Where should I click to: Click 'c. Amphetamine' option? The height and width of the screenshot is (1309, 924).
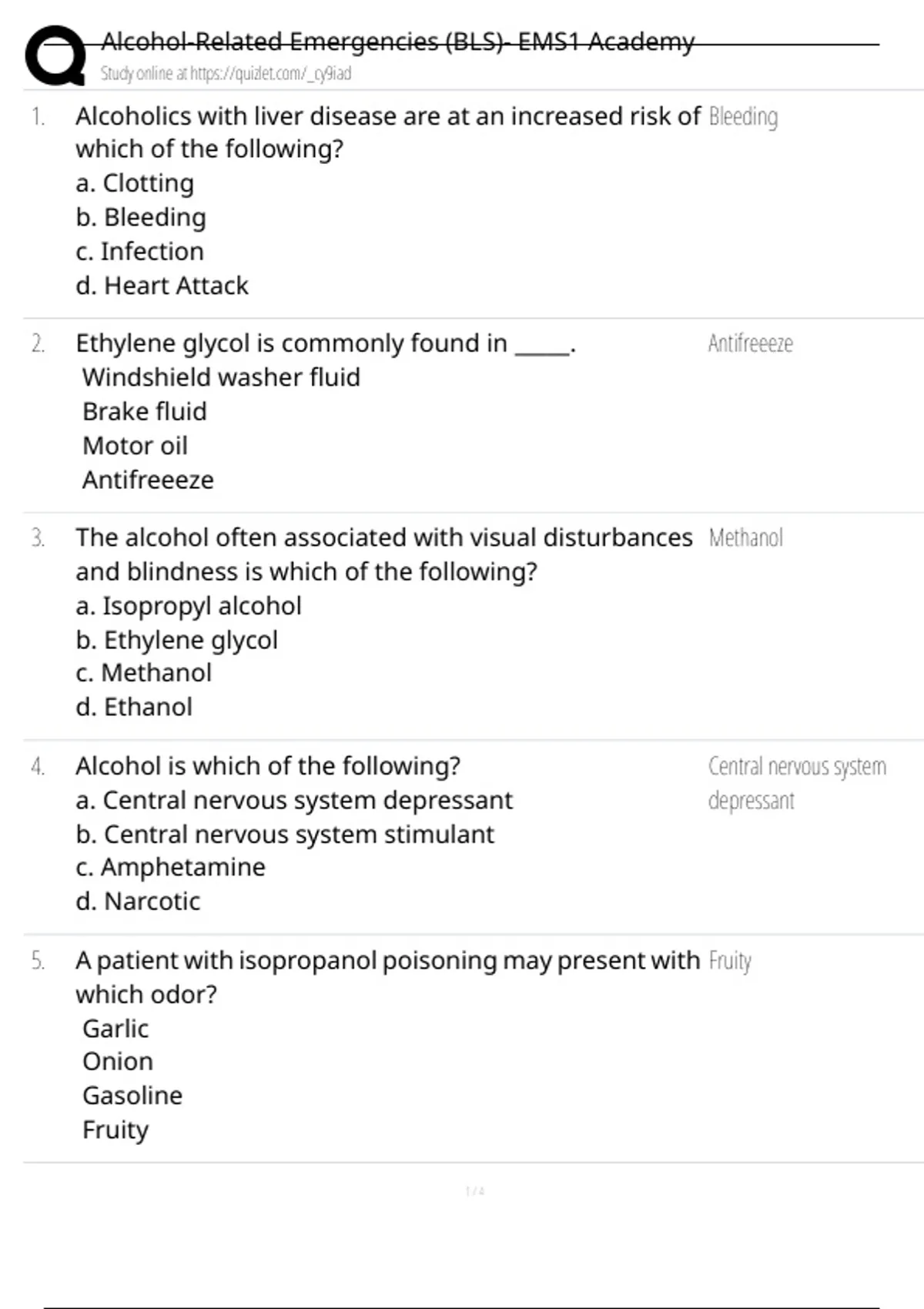coord(170,867)
